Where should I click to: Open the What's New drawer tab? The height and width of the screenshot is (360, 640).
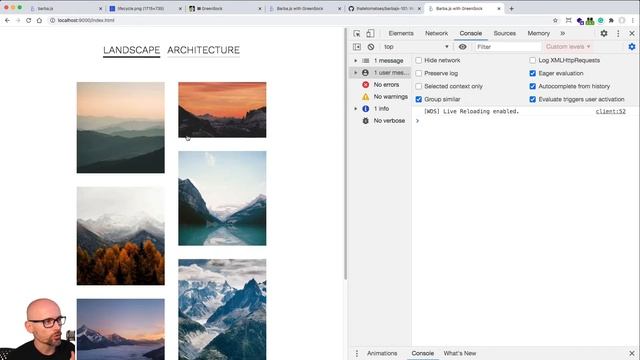(x=460, y=353)
